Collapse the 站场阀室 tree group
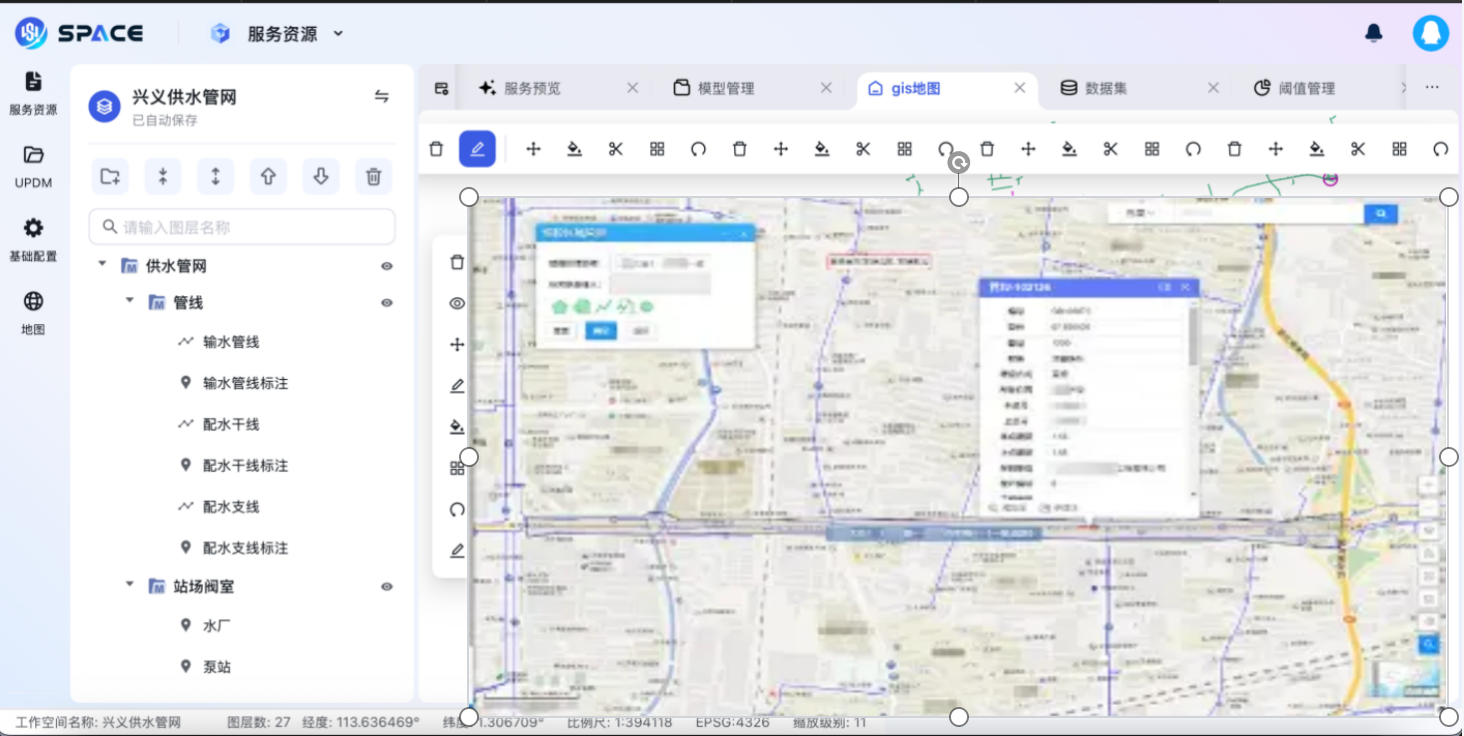1464x736 pixels. tap(129, 584)
